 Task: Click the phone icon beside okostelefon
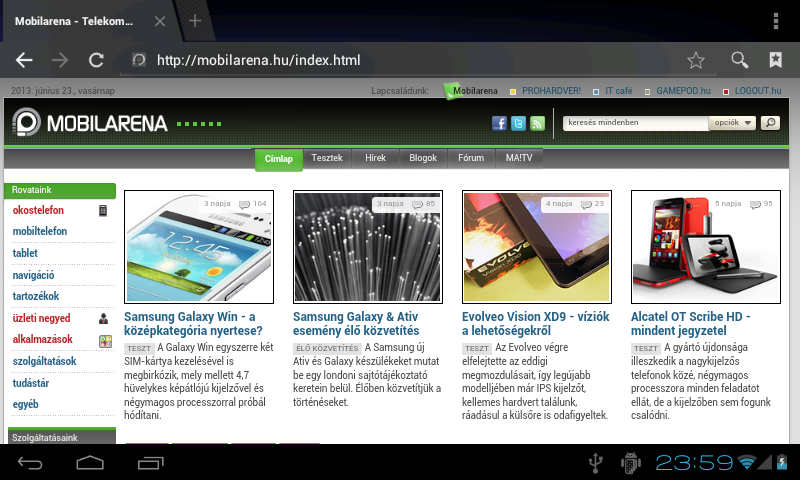click(x=103, y=210)
